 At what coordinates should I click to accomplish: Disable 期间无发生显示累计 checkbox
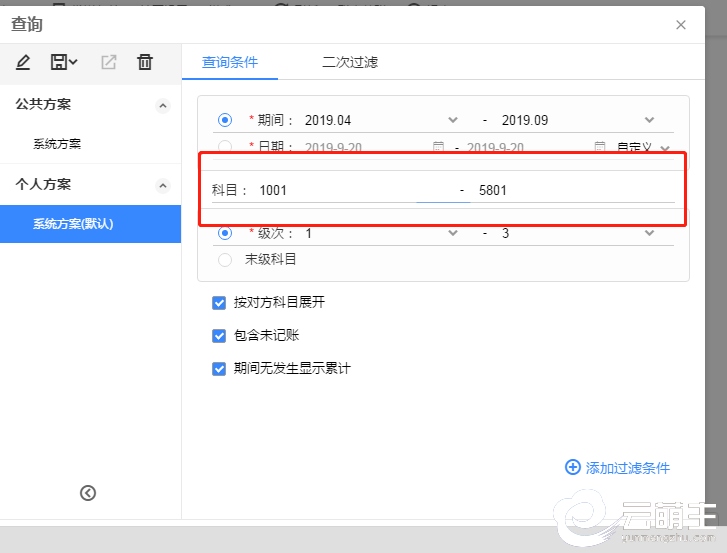click(x=219, y=368)
